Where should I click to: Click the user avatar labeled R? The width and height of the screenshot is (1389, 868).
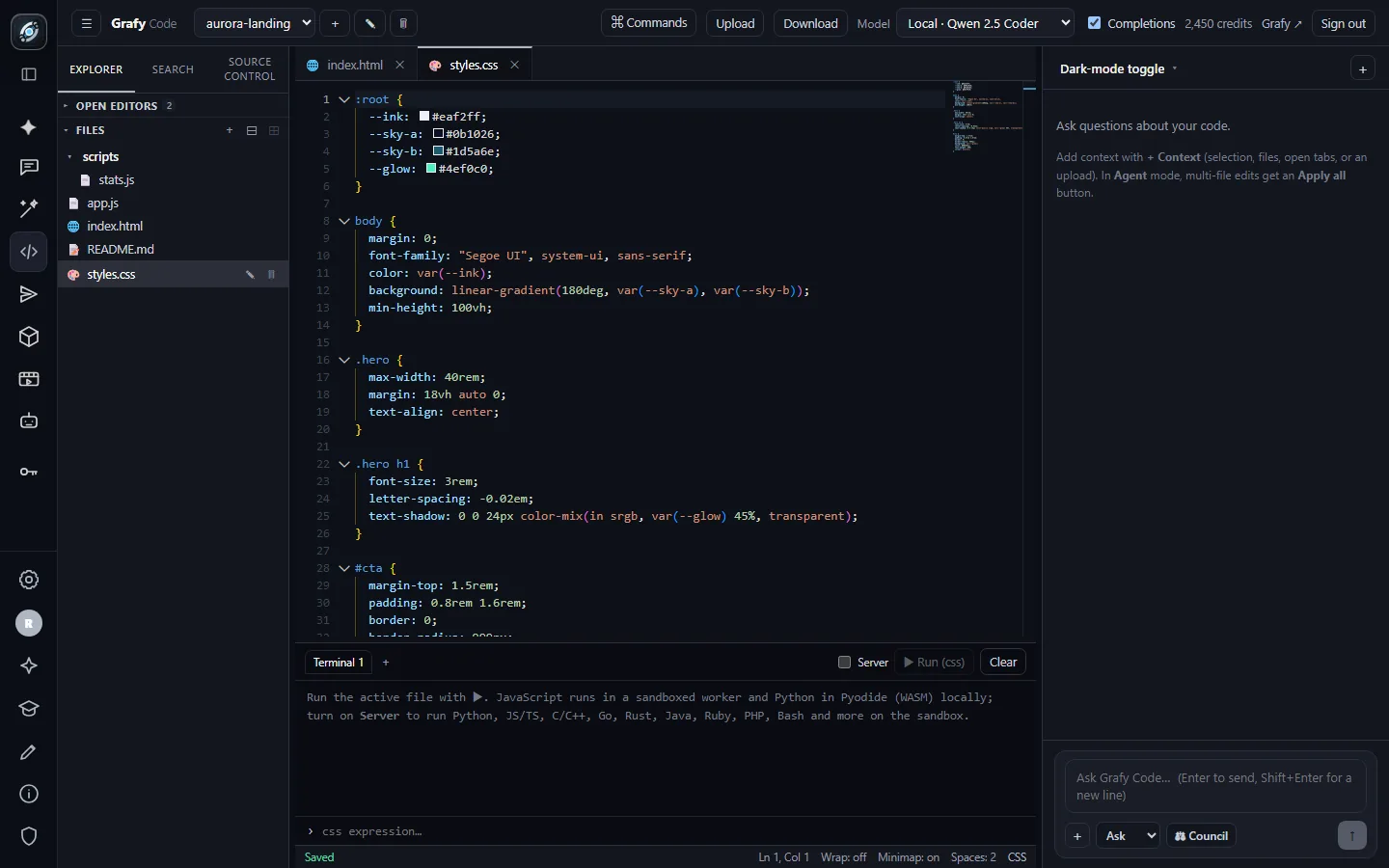[x=29, y=623]
